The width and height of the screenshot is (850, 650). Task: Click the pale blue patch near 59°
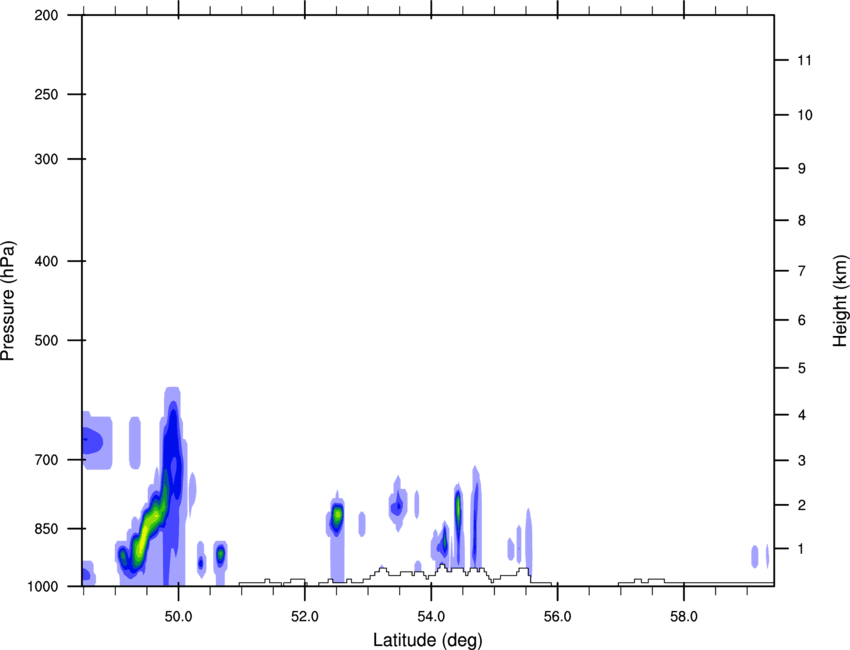click(755, 556)
